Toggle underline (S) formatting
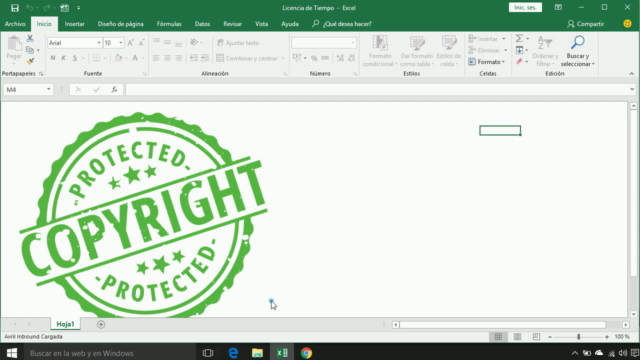The height and width of the screenshot is (360, 640). tap(75, 58)
